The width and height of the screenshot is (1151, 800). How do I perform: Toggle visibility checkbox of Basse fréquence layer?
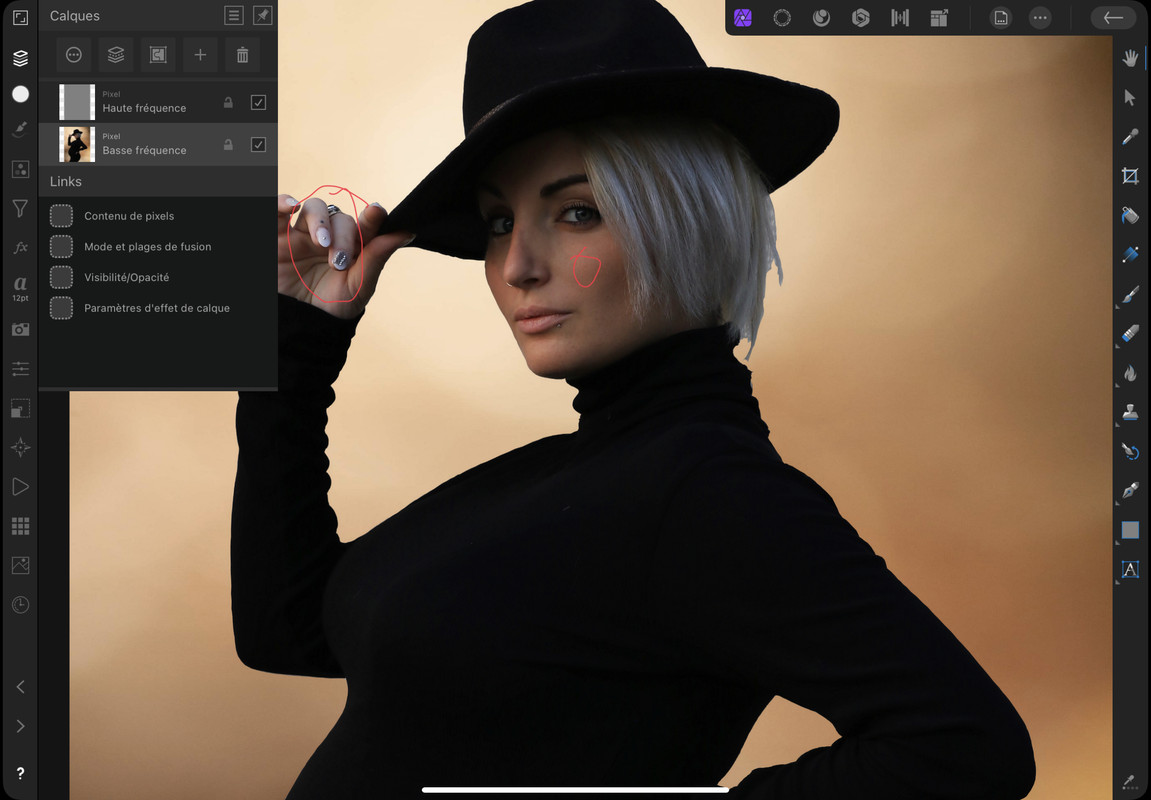click(x=258, y=145)
